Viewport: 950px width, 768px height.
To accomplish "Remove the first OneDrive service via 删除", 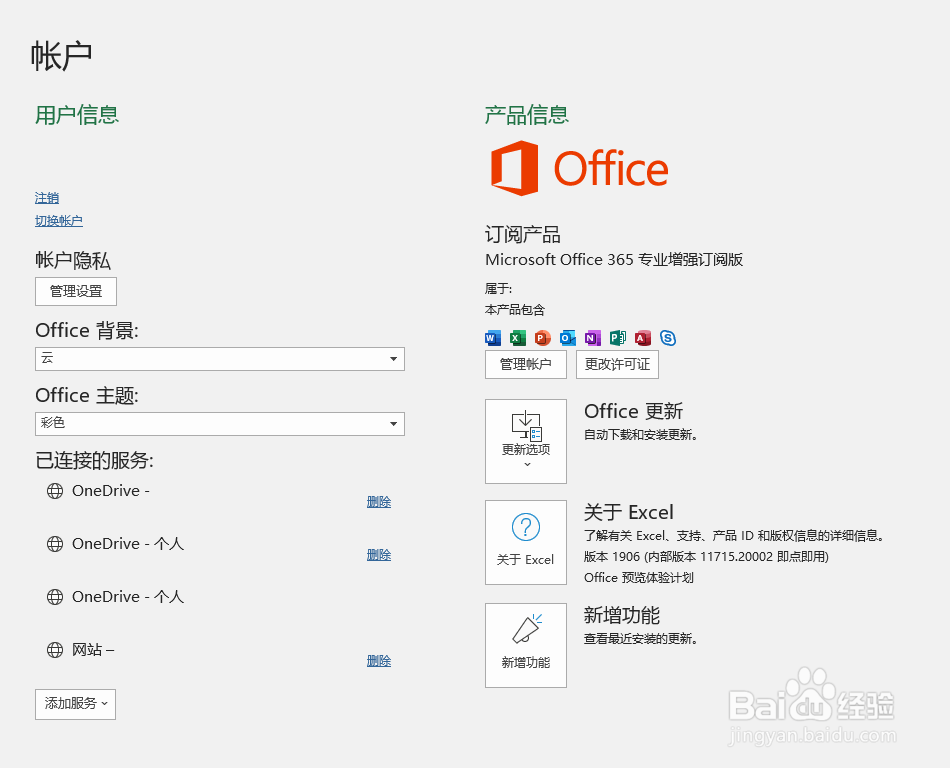I will pyautogui.click(x=379, y=502).
